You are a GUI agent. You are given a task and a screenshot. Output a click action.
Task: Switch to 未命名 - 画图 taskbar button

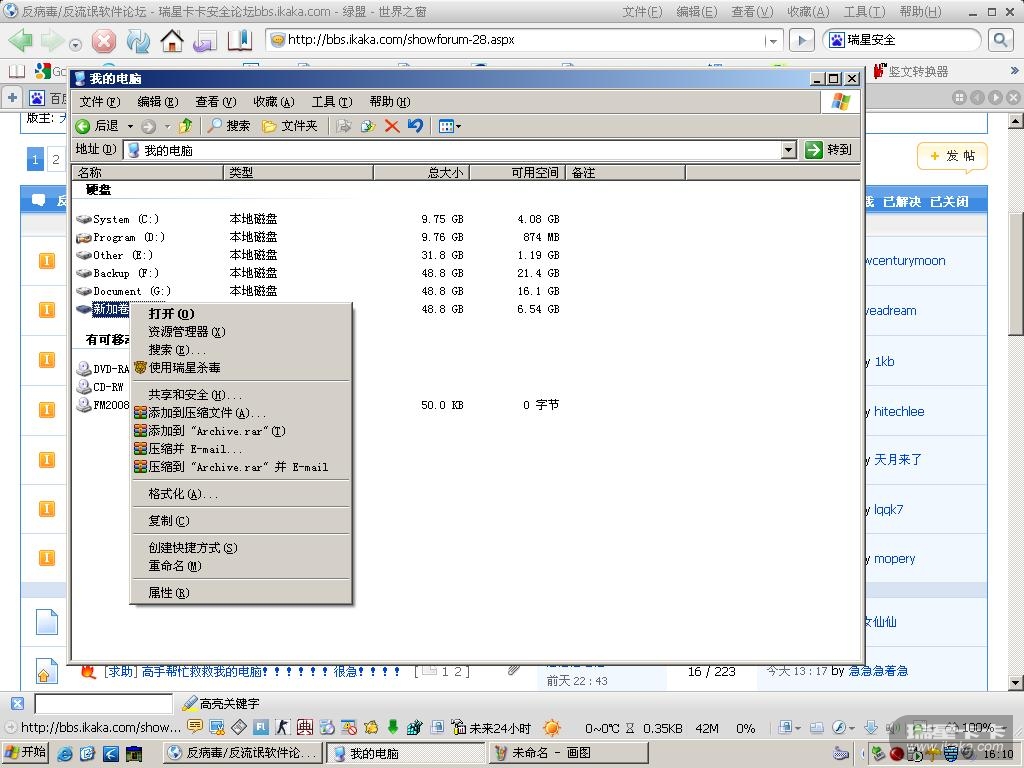coord(568,753)
